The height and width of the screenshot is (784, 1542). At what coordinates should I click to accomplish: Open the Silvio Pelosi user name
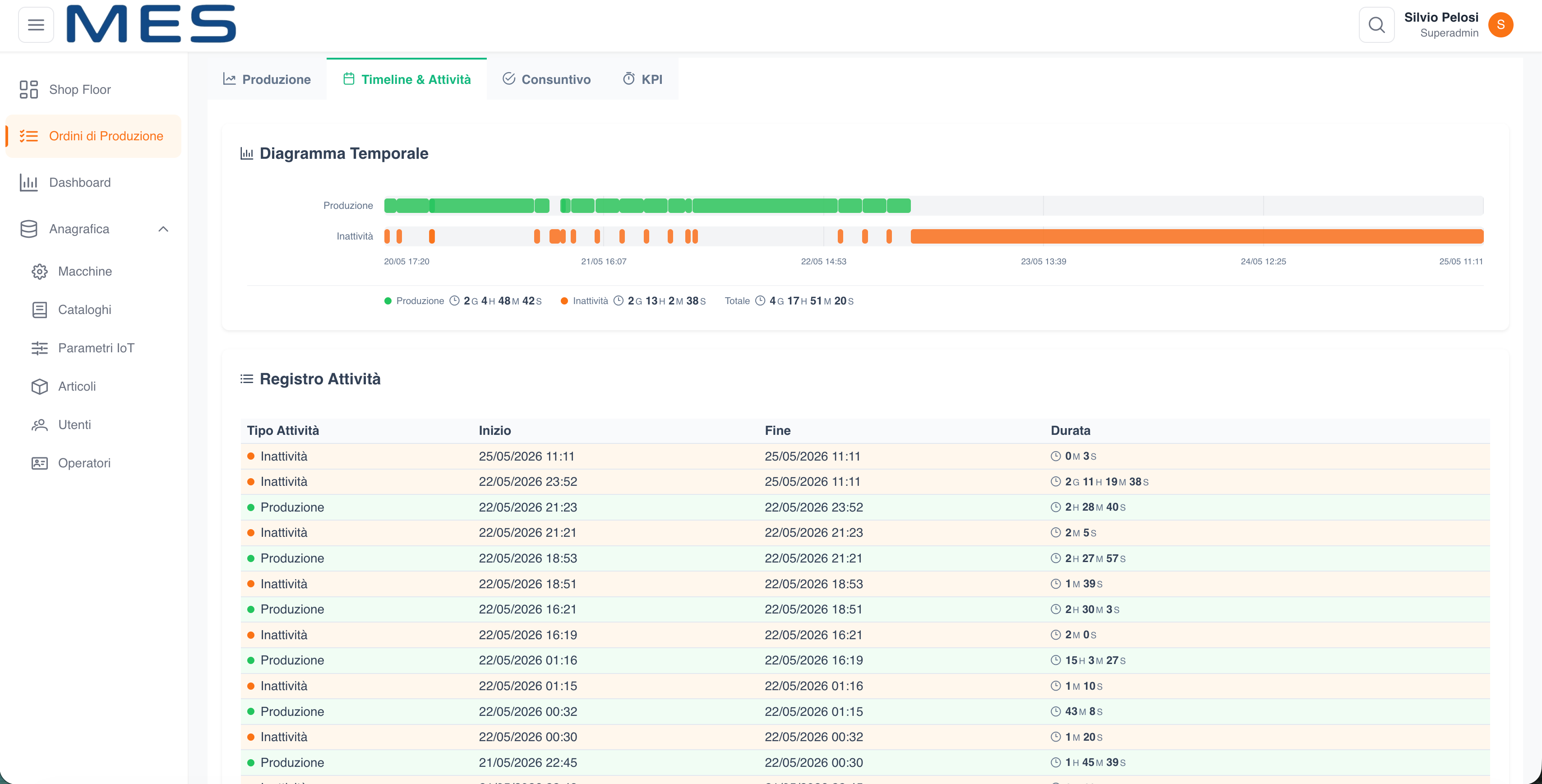[x=1441, y=17]
